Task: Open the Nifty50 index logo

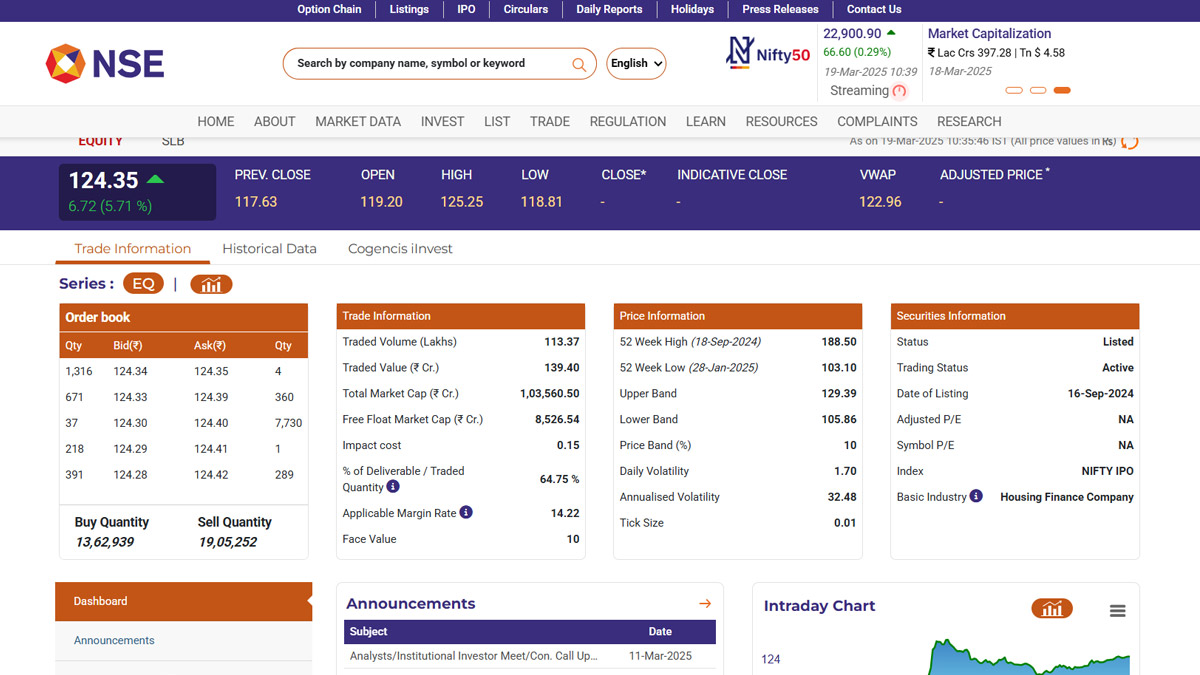Action: [767, 53]
